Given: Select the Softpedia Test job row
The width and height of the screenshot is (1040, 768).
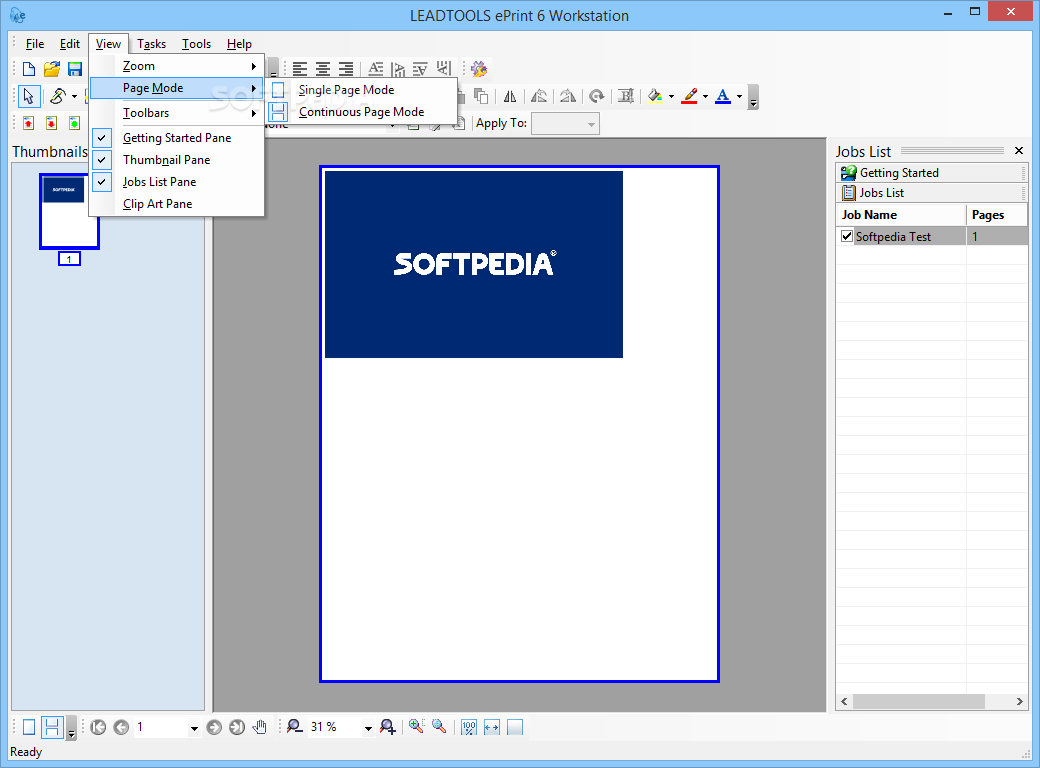Looking at the screenshot, I should [x=932, y=236].
